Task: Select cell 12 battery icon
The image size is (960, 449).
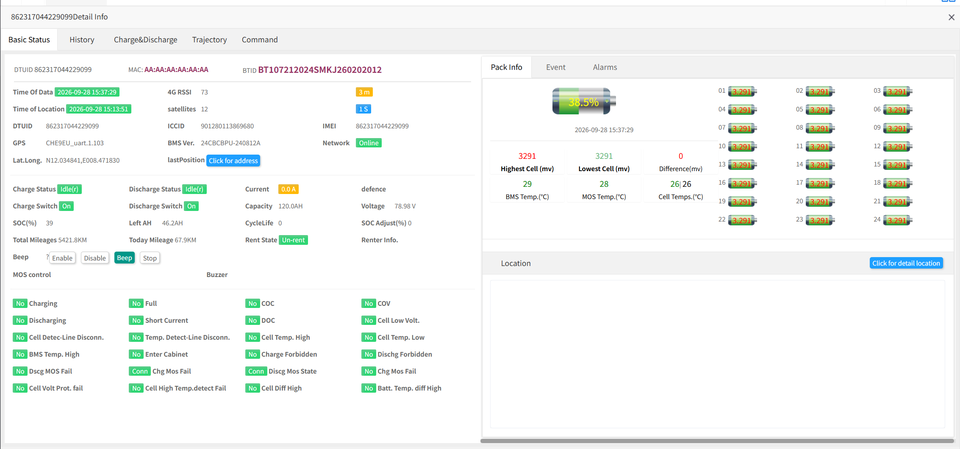Action: tap(898, 146)
